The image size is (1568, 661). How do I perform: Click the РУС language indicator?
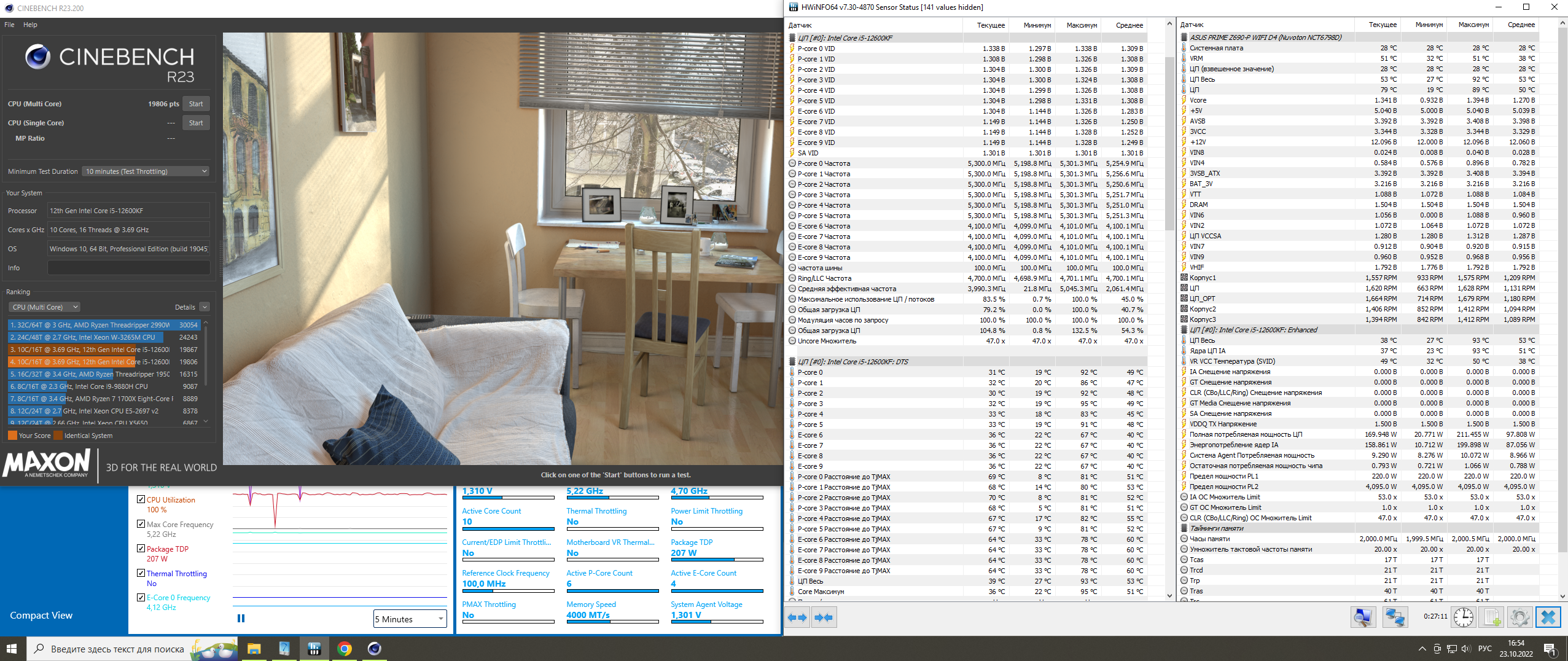pyautogui.click(x=1484, y=649)
